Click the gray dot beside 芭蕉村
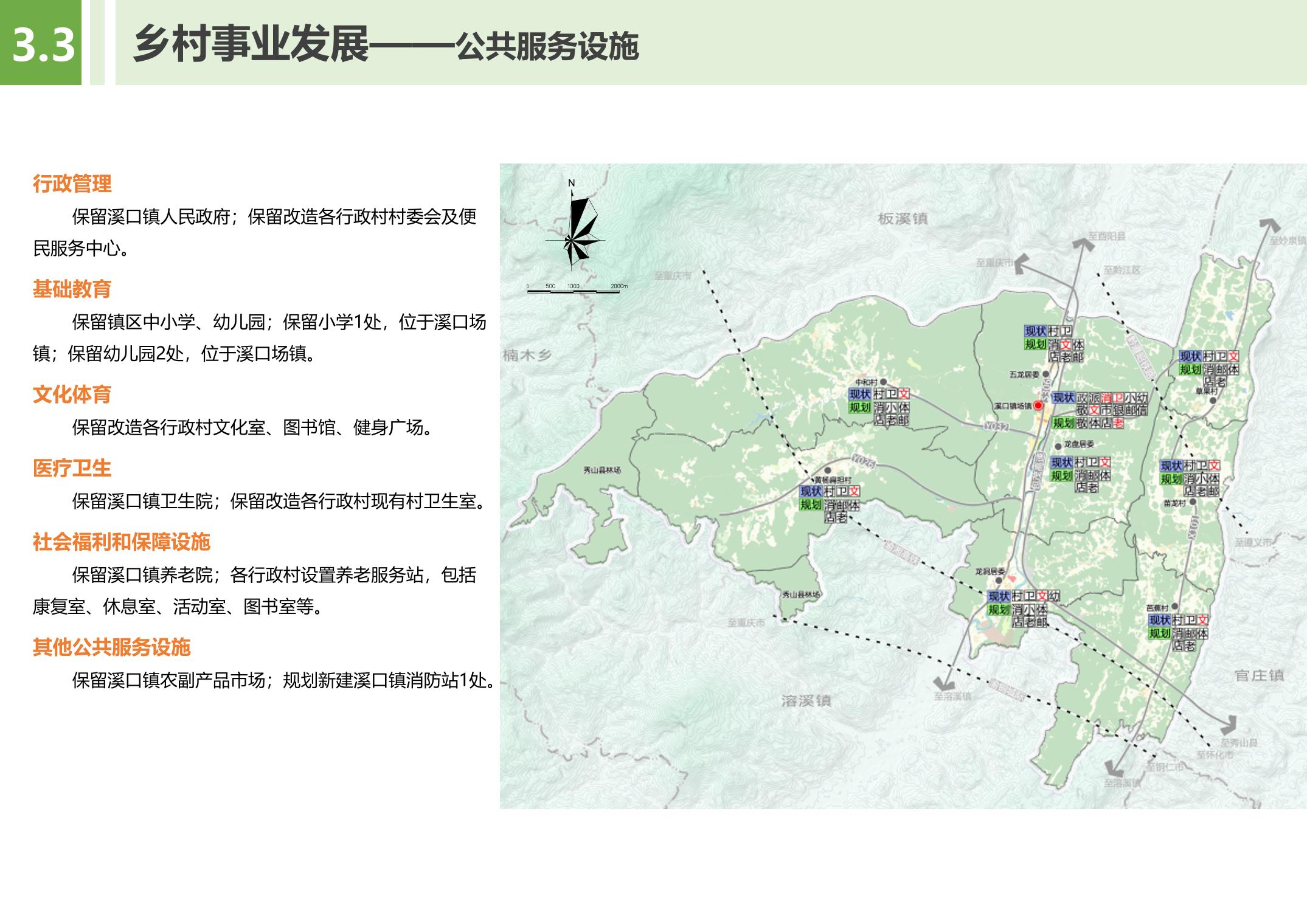1307x924 pixels. coord(1174,607)
